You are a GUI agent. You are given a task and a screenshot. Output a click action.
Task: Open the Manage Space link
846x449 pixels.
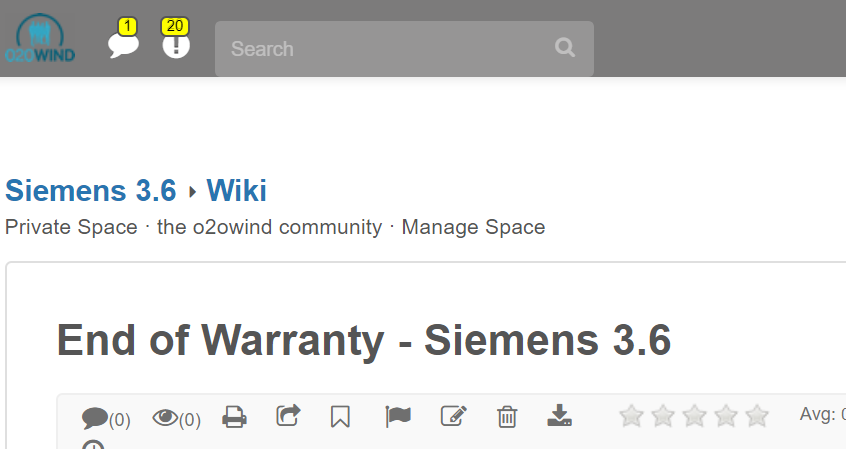coord(473,227)
